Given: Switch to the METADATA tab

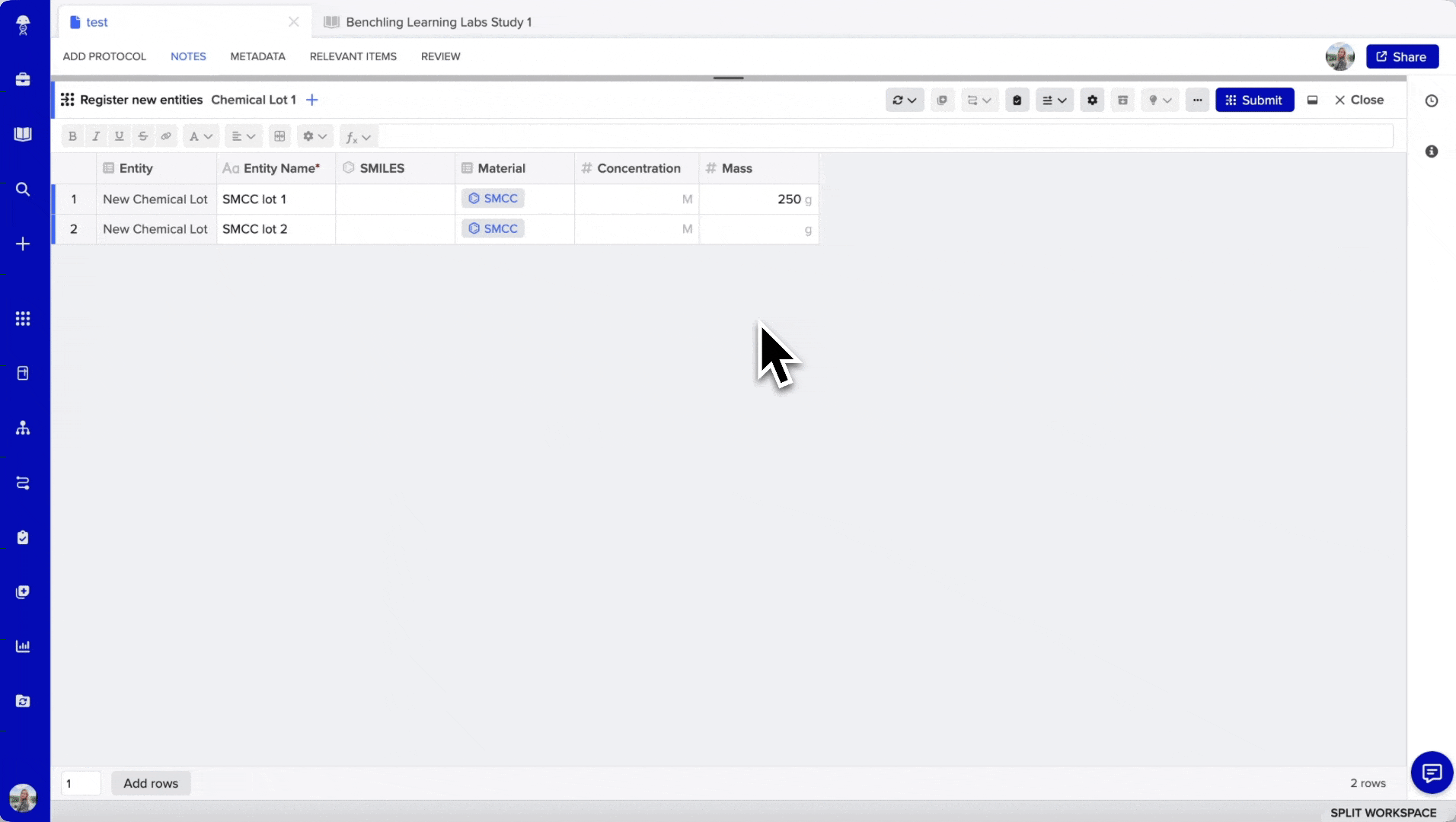Looking at the screenshot, I should (257, 56).
